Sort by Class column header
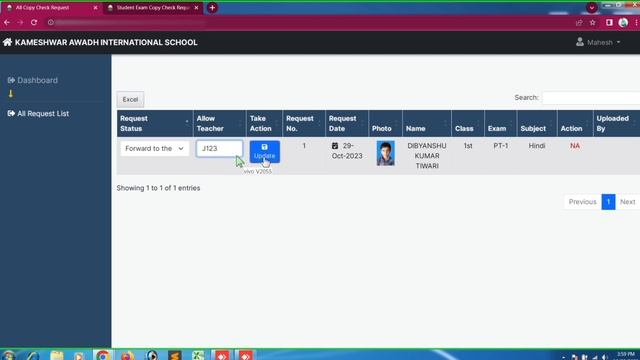 point(468,123)
